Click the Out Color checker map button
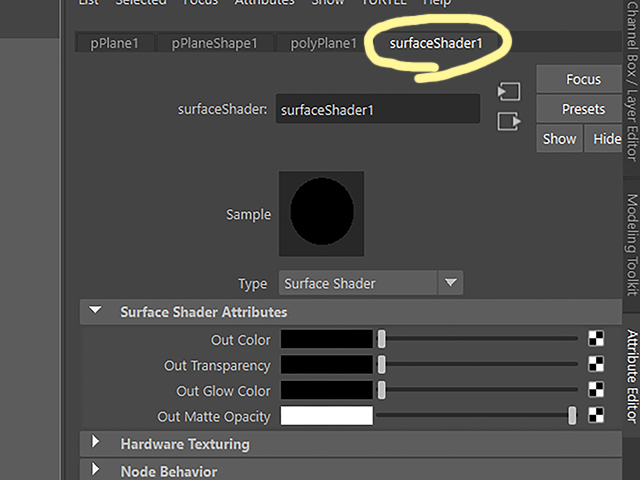Screen dimensions: 640x480 [x=596, y=338]
